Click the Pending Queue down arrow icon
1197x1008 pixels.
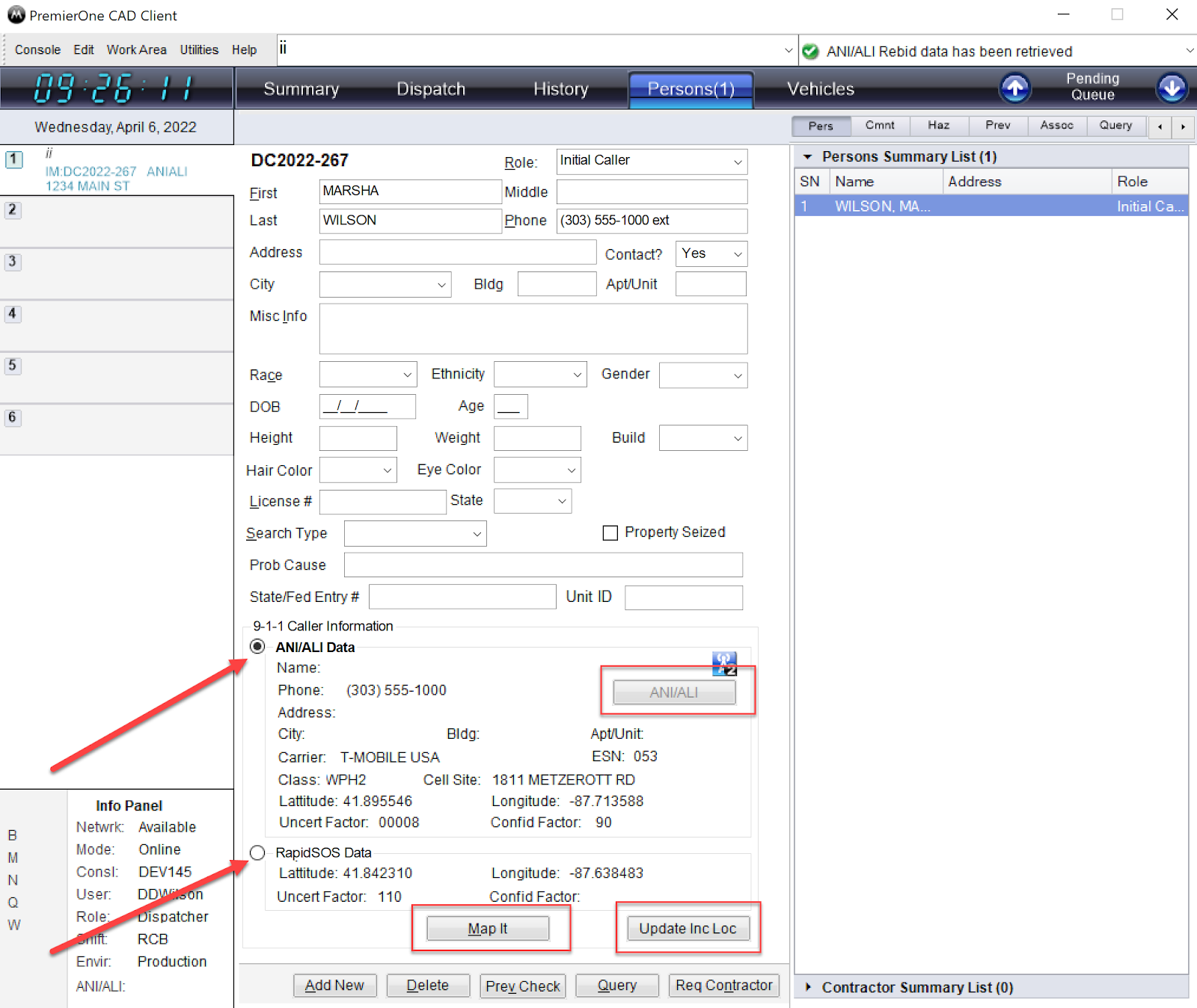1172,88
